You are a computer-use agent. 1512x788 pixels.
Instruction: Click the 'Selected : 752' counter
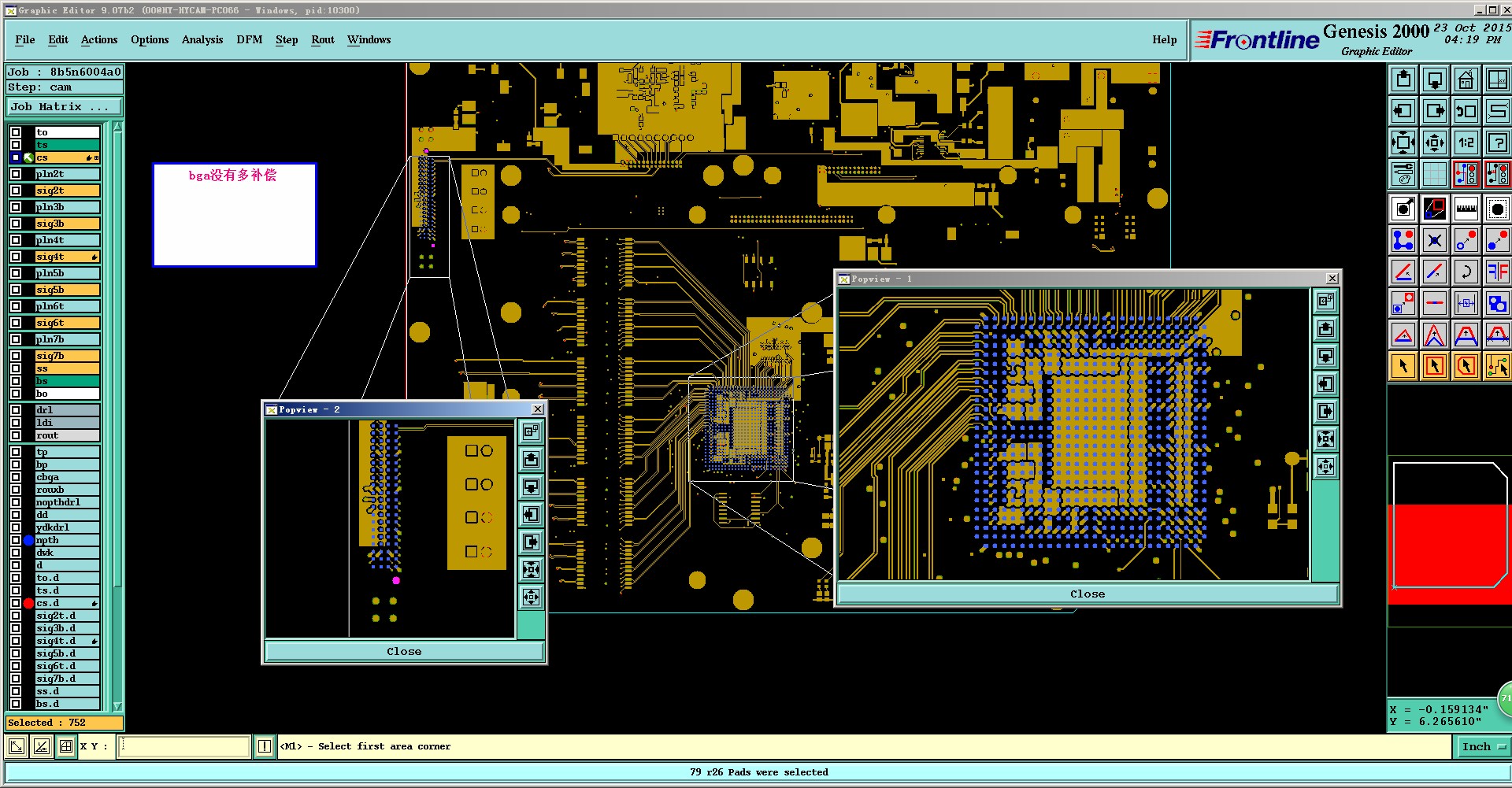click(65, 723)
